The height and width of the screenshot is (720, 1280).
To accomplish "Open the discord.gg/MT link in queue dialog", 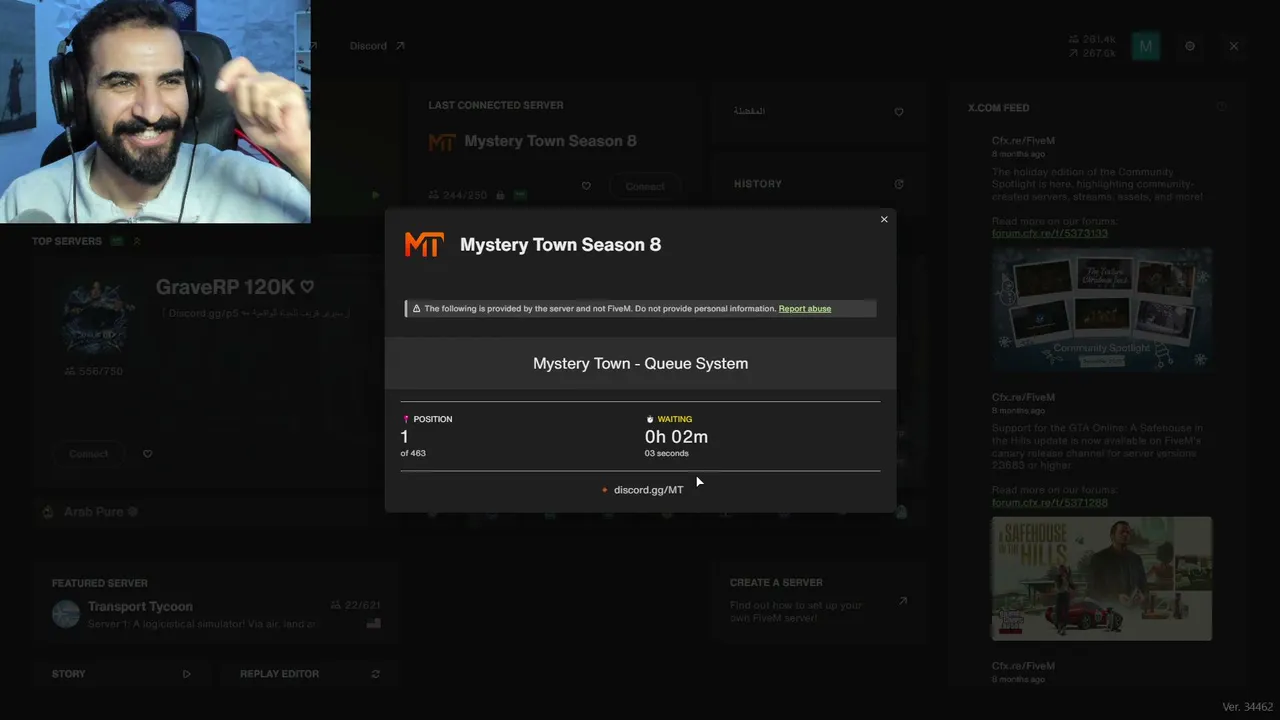I will 648,490.
